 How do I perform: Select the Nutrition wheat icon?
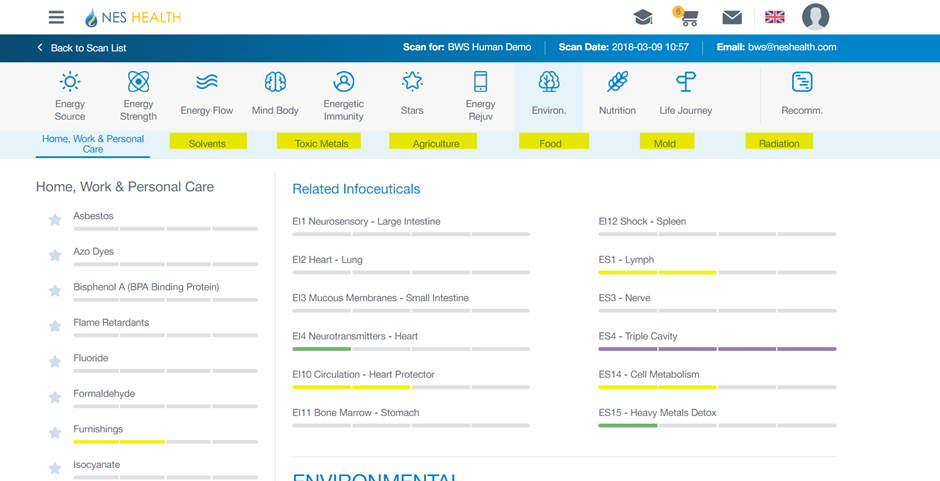coord(617,82)
